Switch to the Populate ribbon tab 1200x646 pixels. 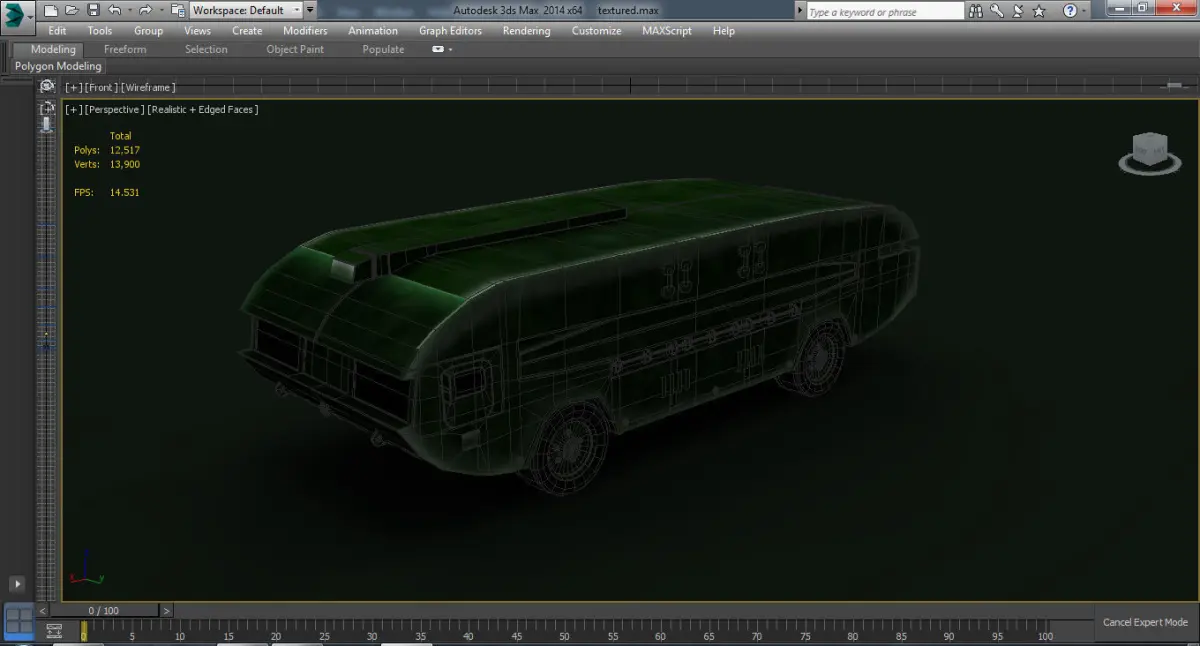coord(383,49)
